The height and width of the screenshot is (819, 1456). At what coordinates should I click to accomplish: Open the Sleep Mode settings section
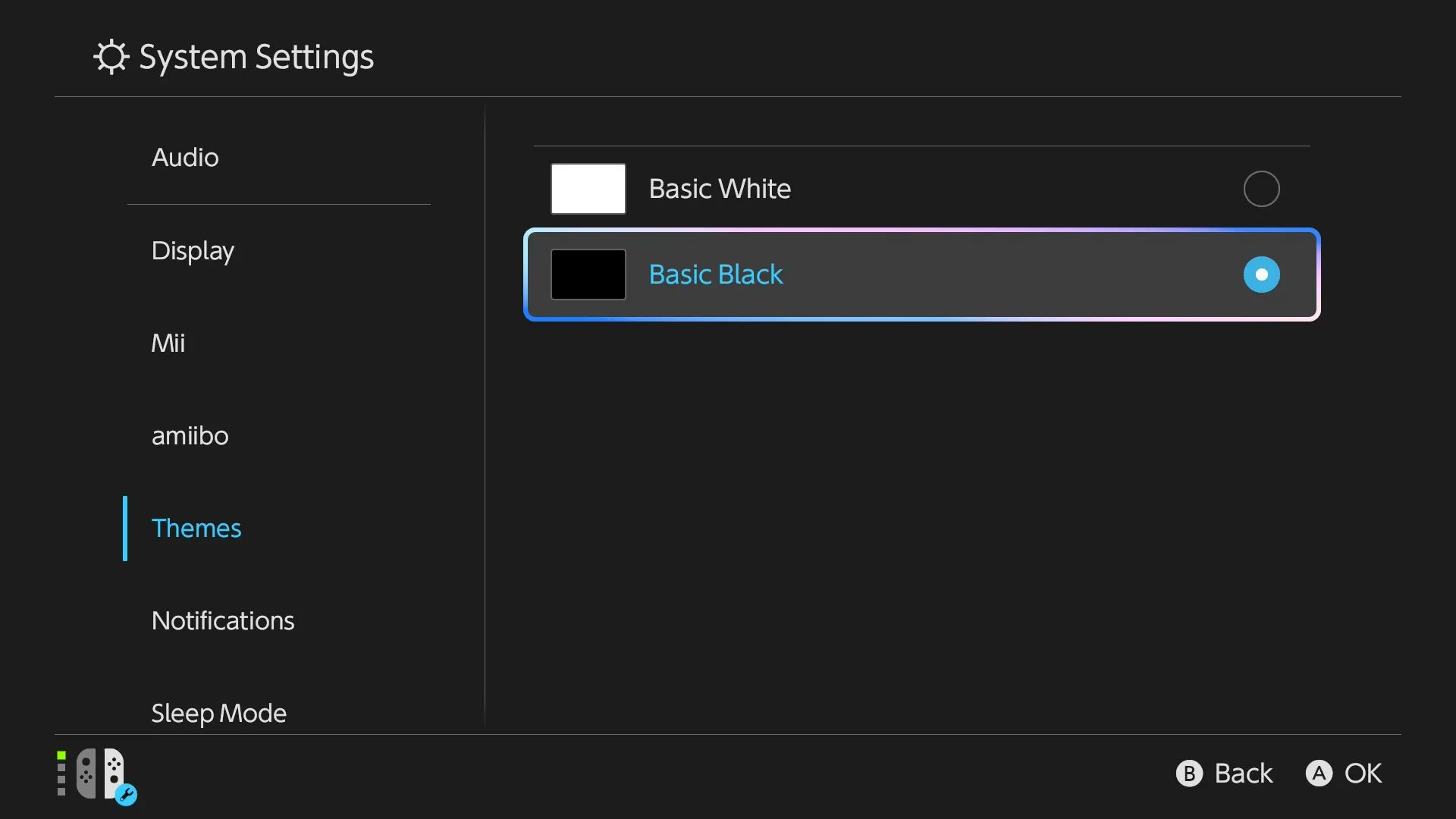(218, 713)
